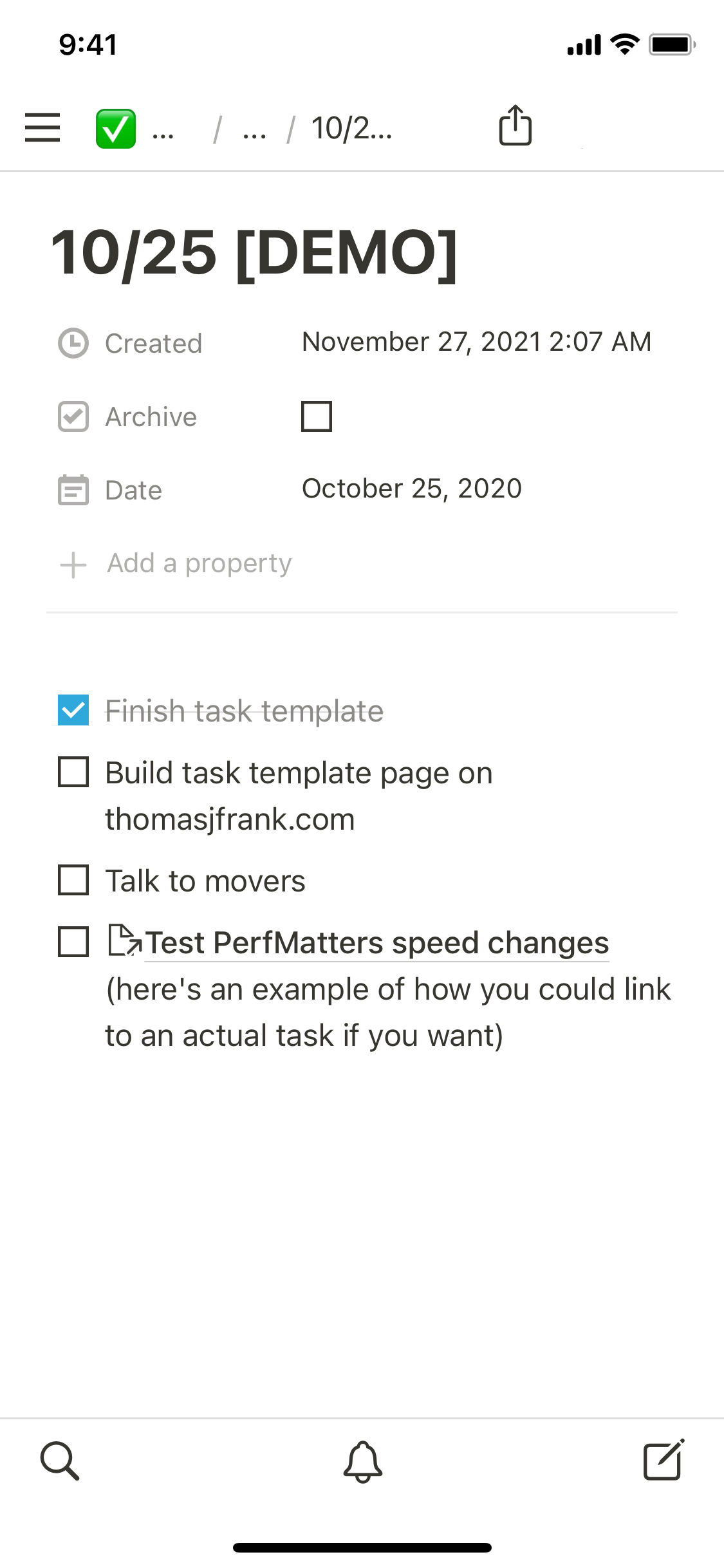The image size is (724, 1568).
Task: Tap the Created clock property icon
Action: point(73,343)
